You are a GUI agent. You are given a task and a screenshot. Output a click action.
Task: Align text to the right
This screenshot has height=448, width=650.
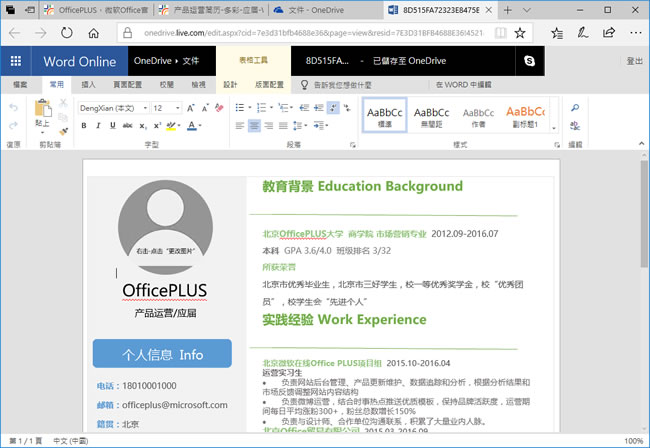[x=269, y=125]
